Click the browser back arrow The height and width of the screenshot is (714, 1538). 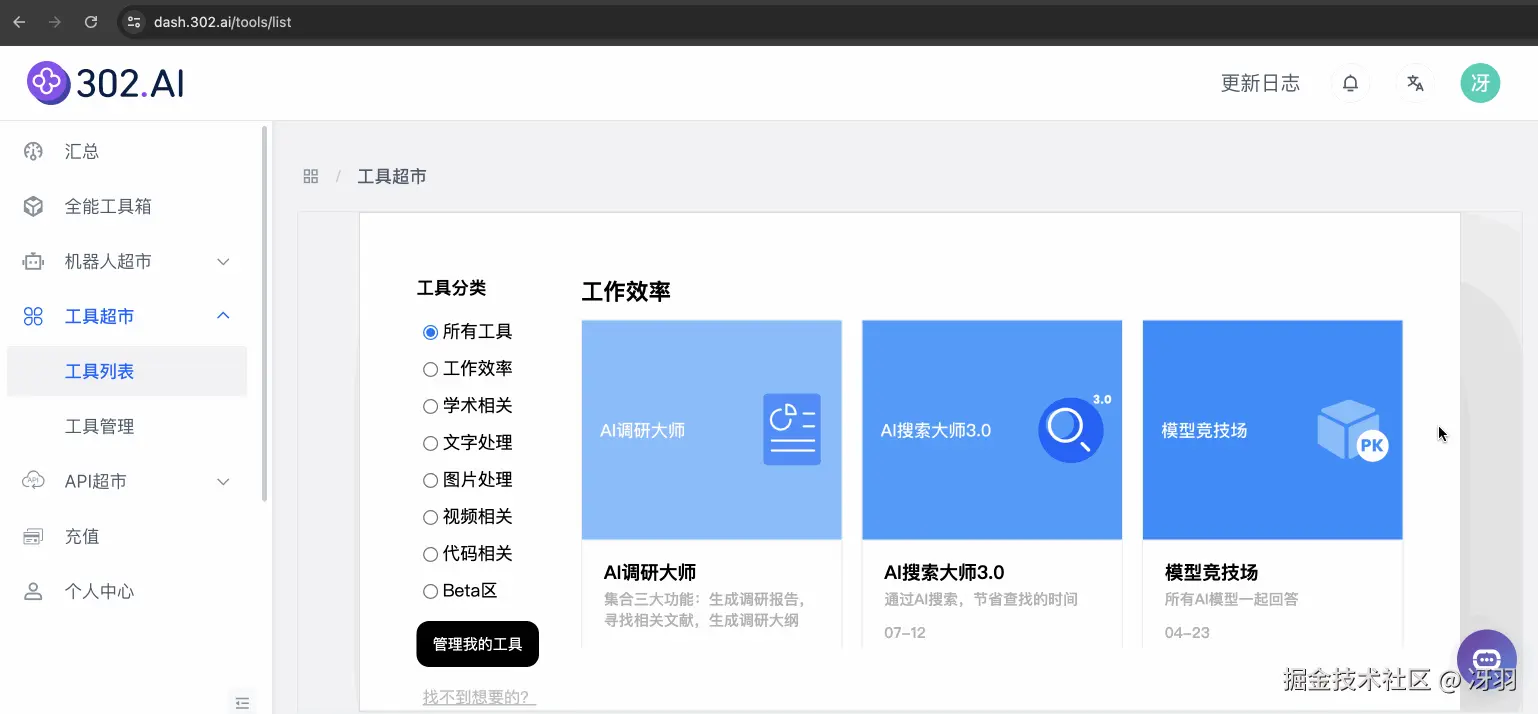point(19,22)
